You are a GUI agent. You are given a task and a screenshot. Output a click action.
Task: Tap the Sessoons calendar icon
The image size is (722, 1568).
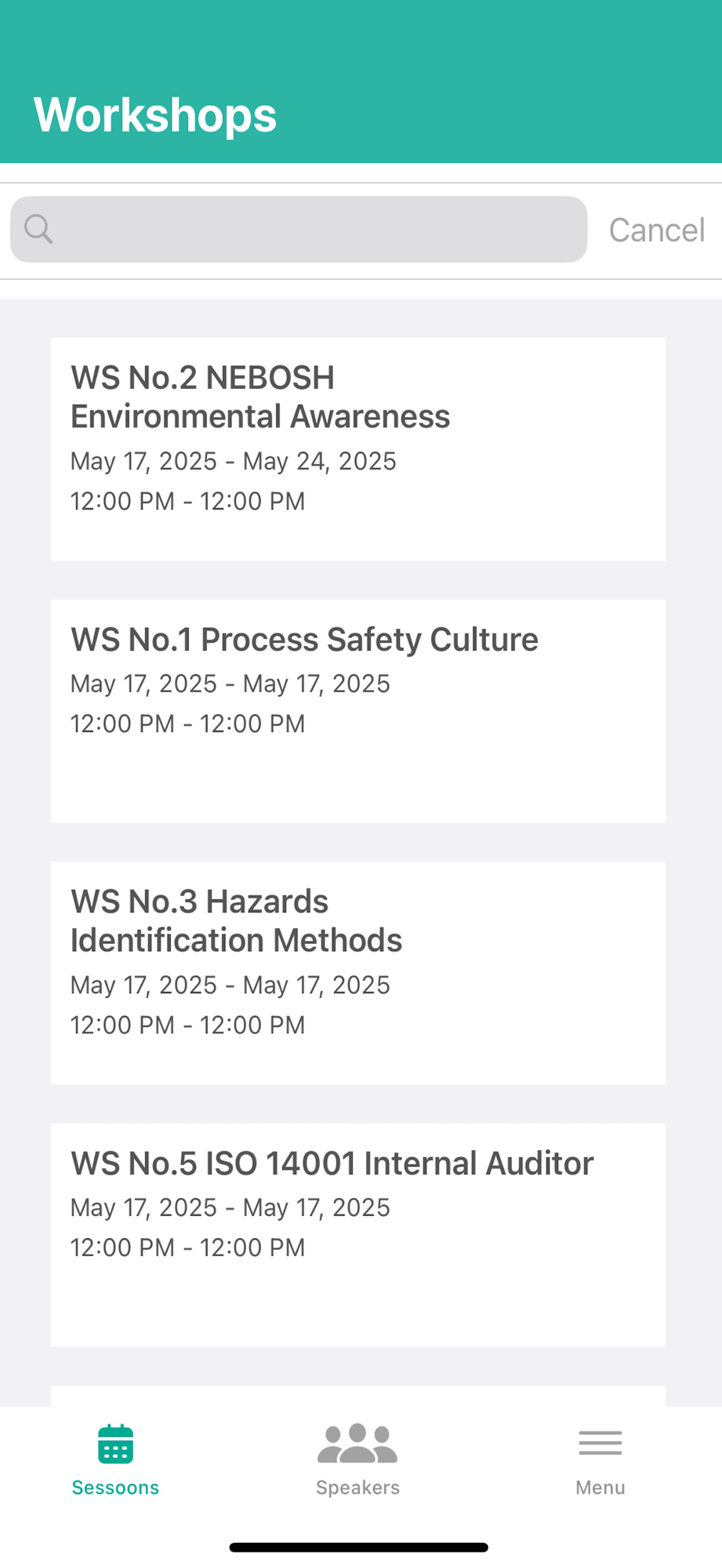coord(116,1444)
